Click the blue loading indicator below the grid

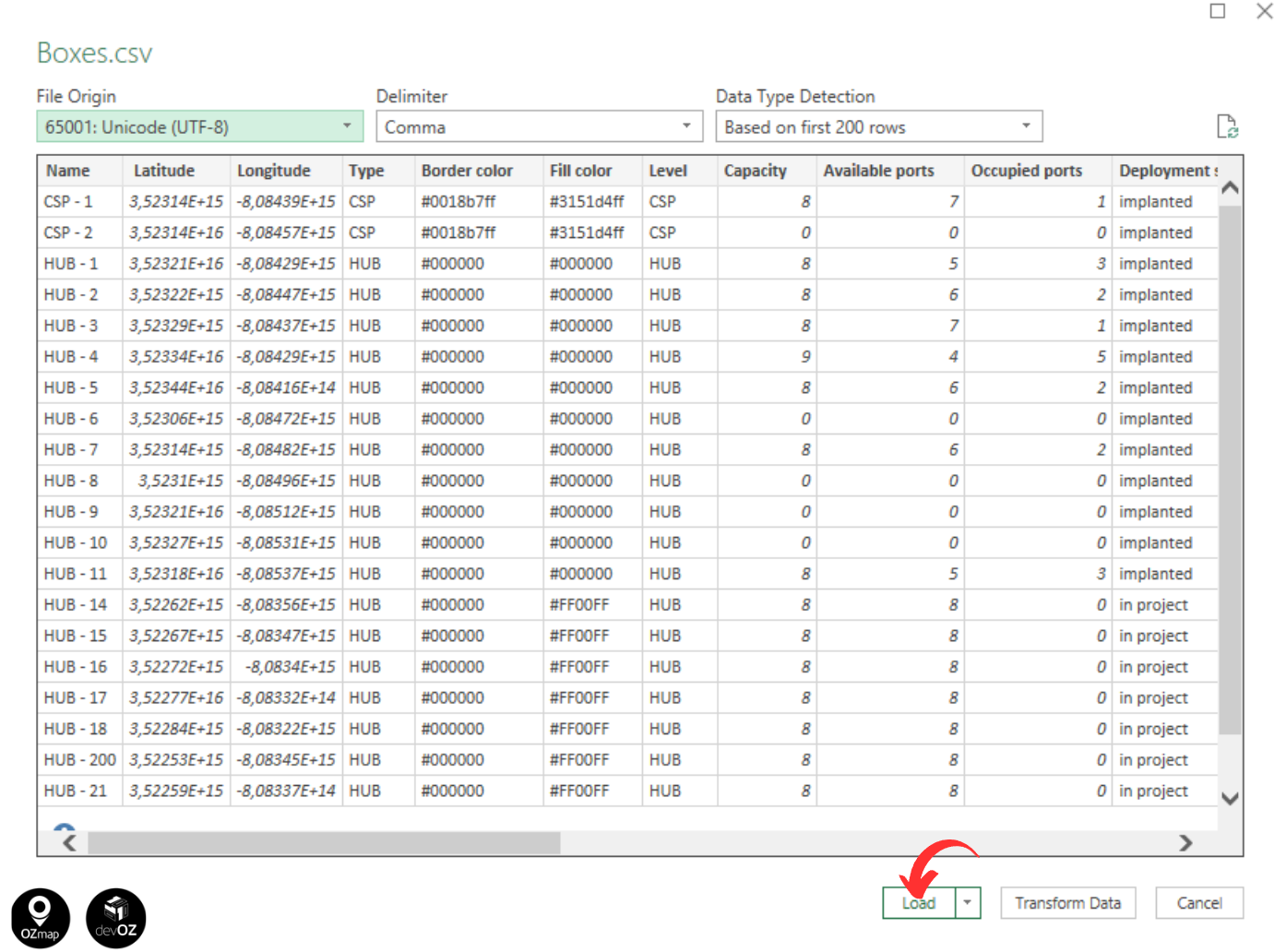65,826
